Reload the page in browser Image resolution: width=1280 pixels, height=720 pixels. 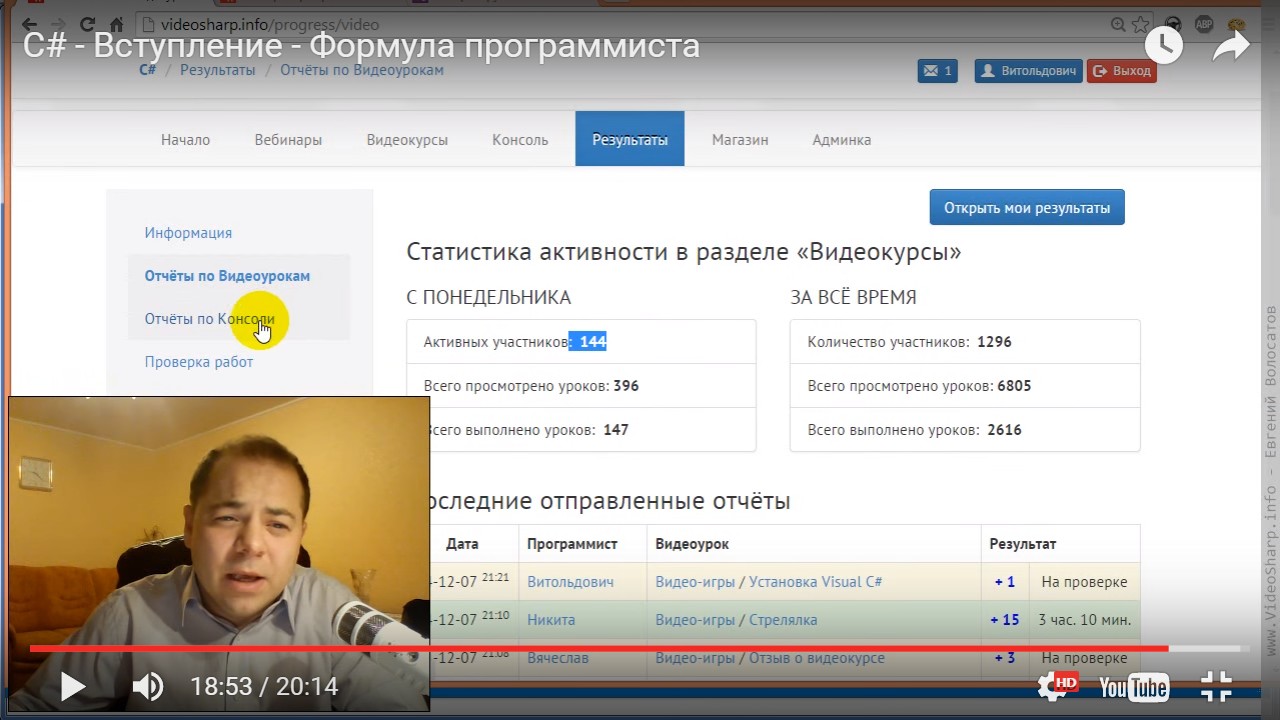88,24
